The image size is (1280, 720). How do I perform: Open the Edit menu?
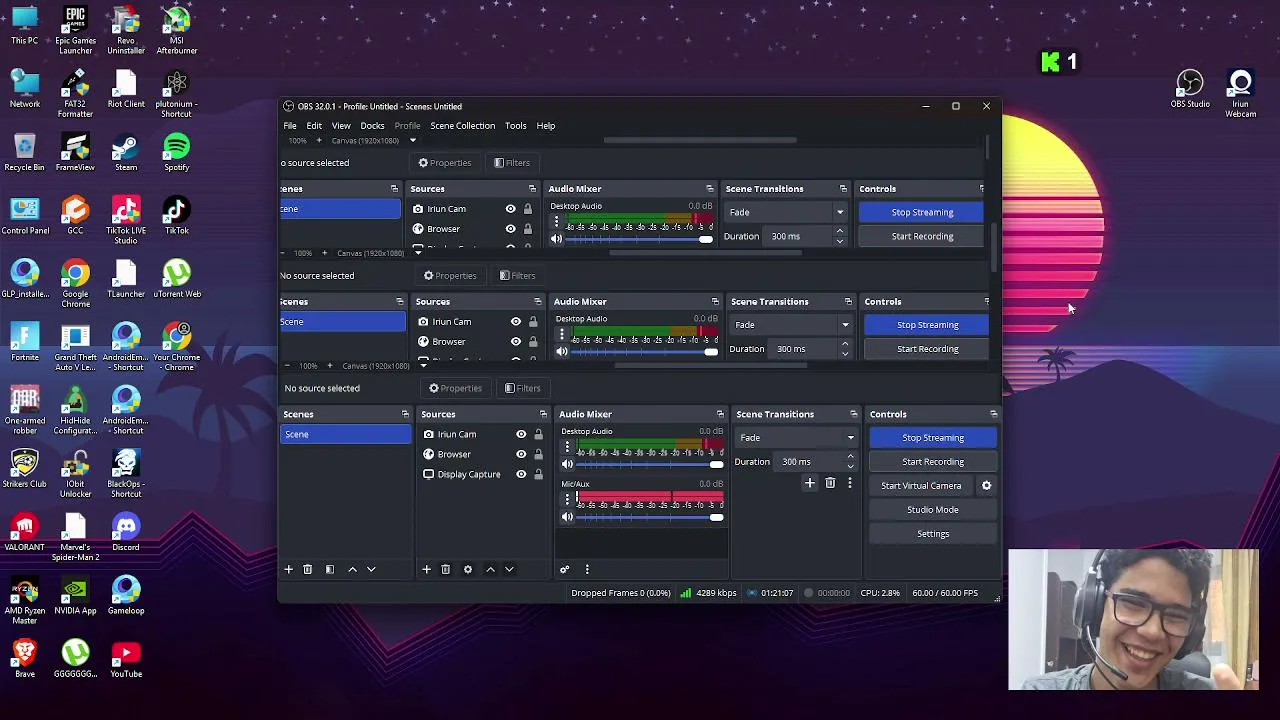[314, 126]
